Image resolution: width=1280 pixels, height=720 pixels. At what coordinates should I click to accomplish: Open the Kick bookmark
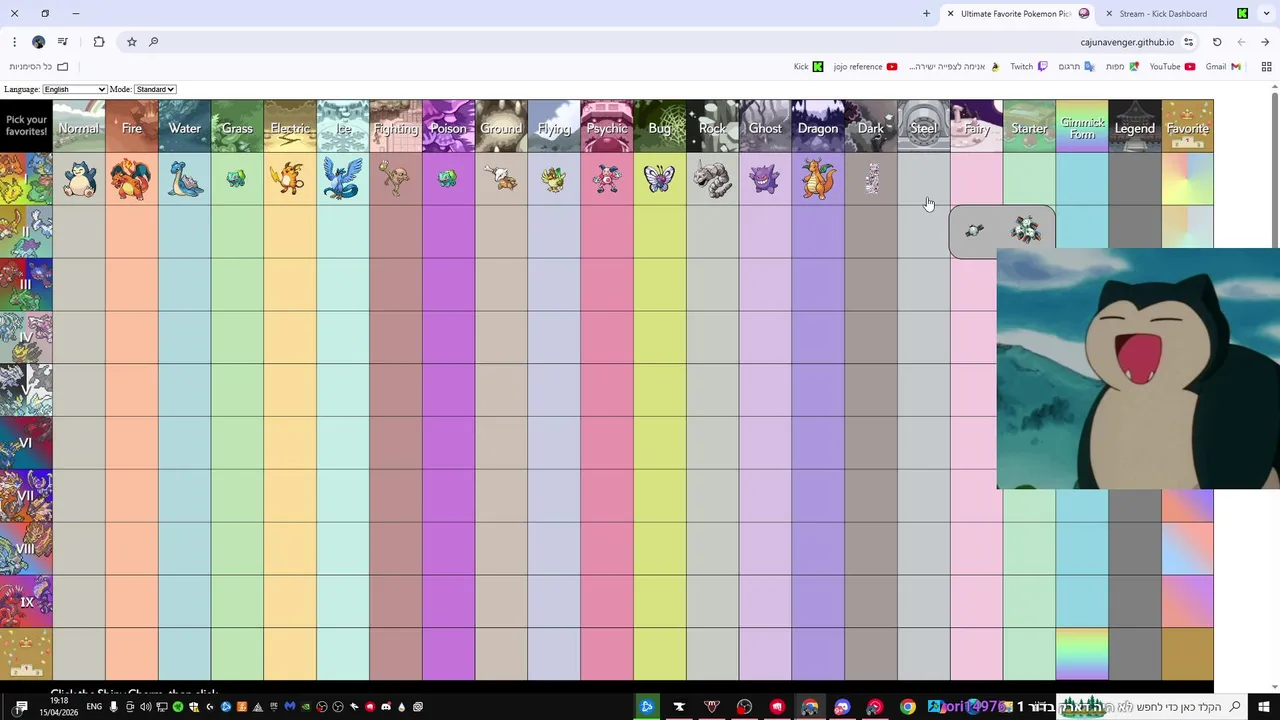coord(808,67)
